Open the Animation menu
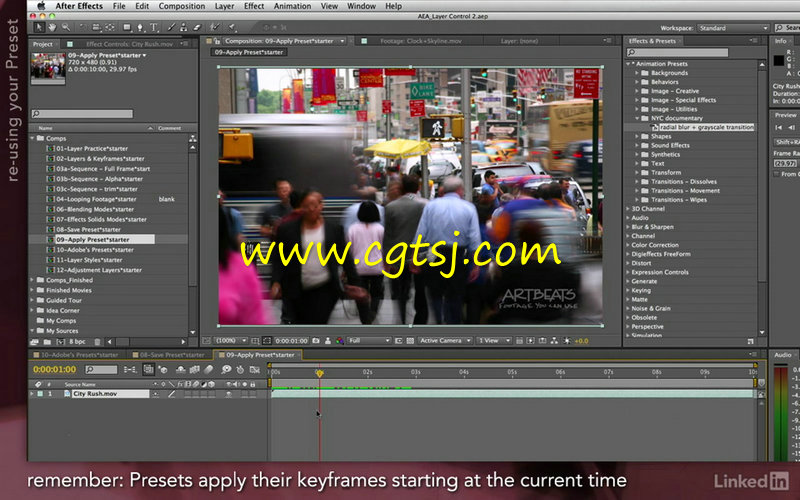Viewport: 800px width, 500px height. [x=292, y=6]
